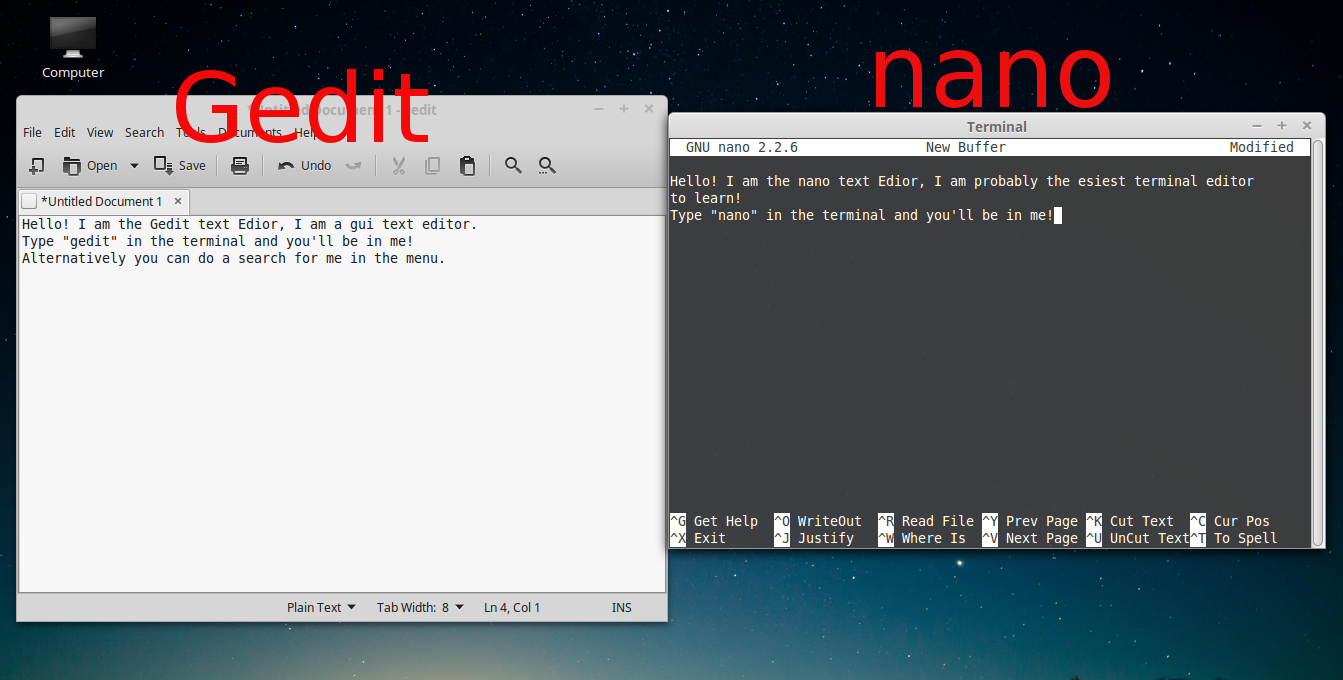Open Gedit Edit menu
This screenshot has height=680, width=1343.
point(64,132)
